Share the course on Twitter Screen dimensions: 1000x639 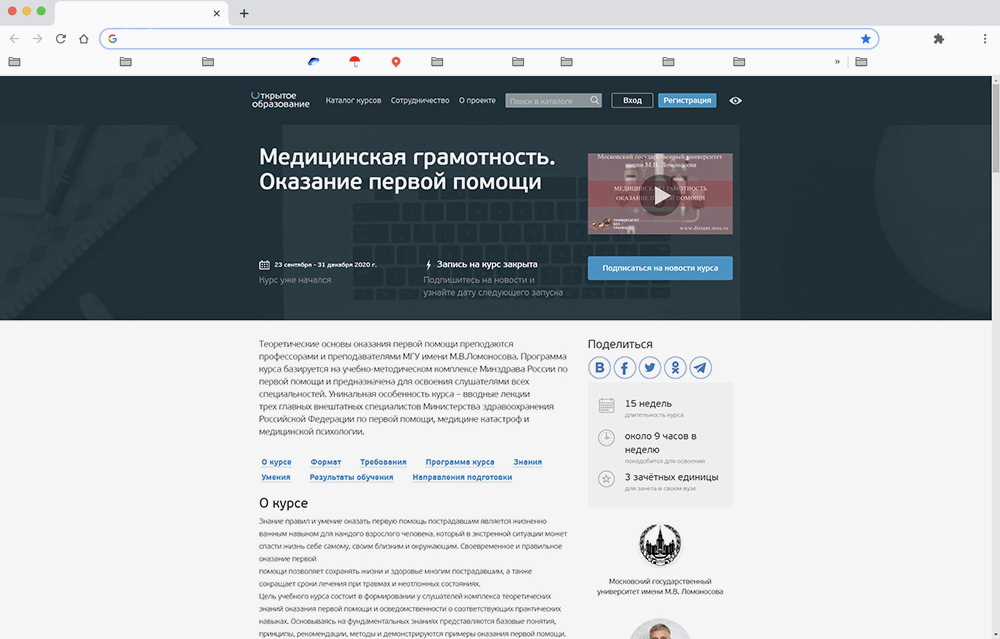[650, 368]
